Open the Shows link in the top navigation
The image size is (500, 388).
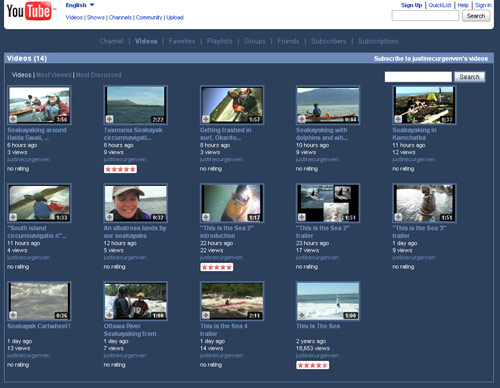coord(96,17)
